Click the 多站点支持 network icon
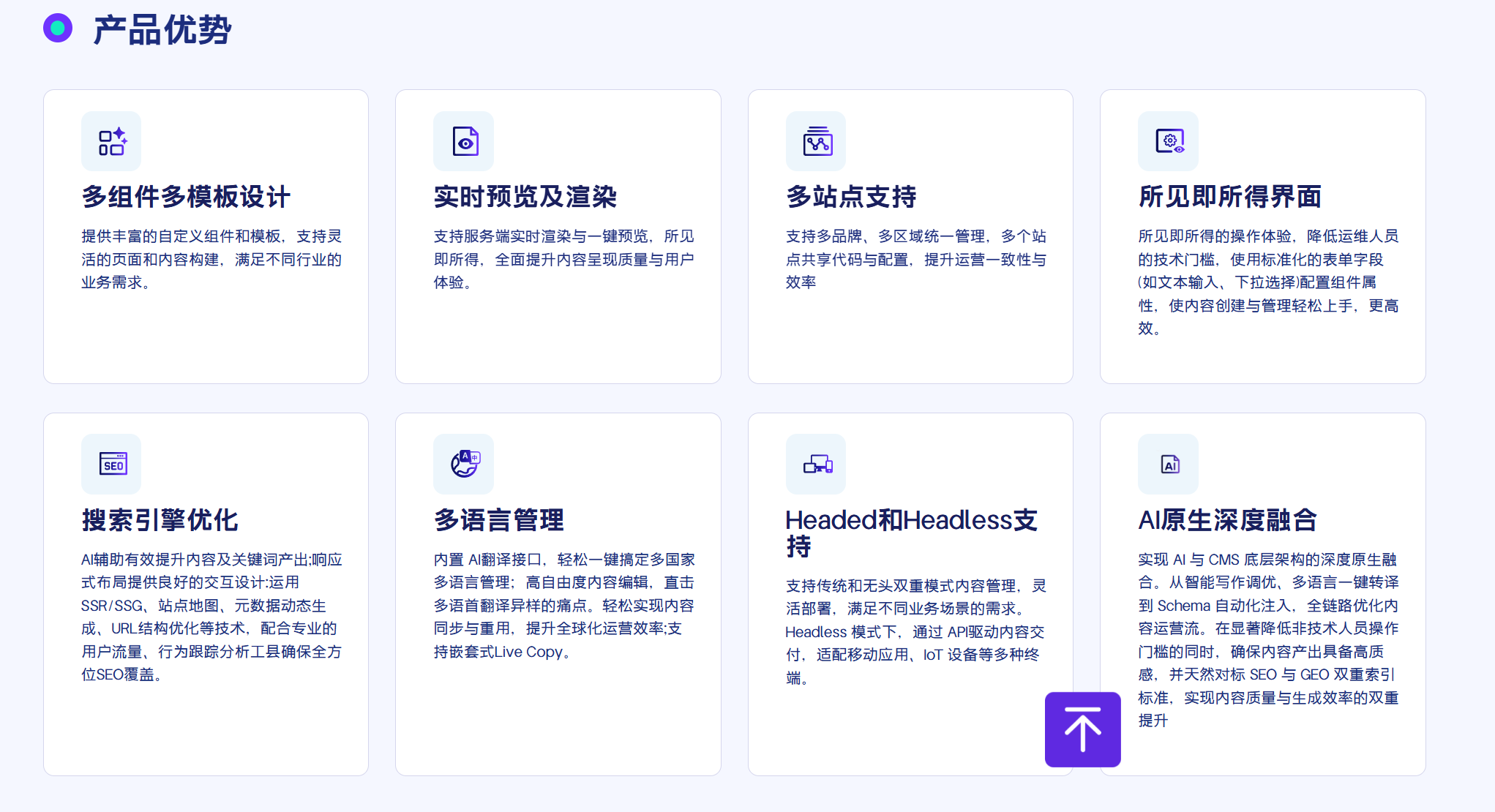 (x=815, y=141)
